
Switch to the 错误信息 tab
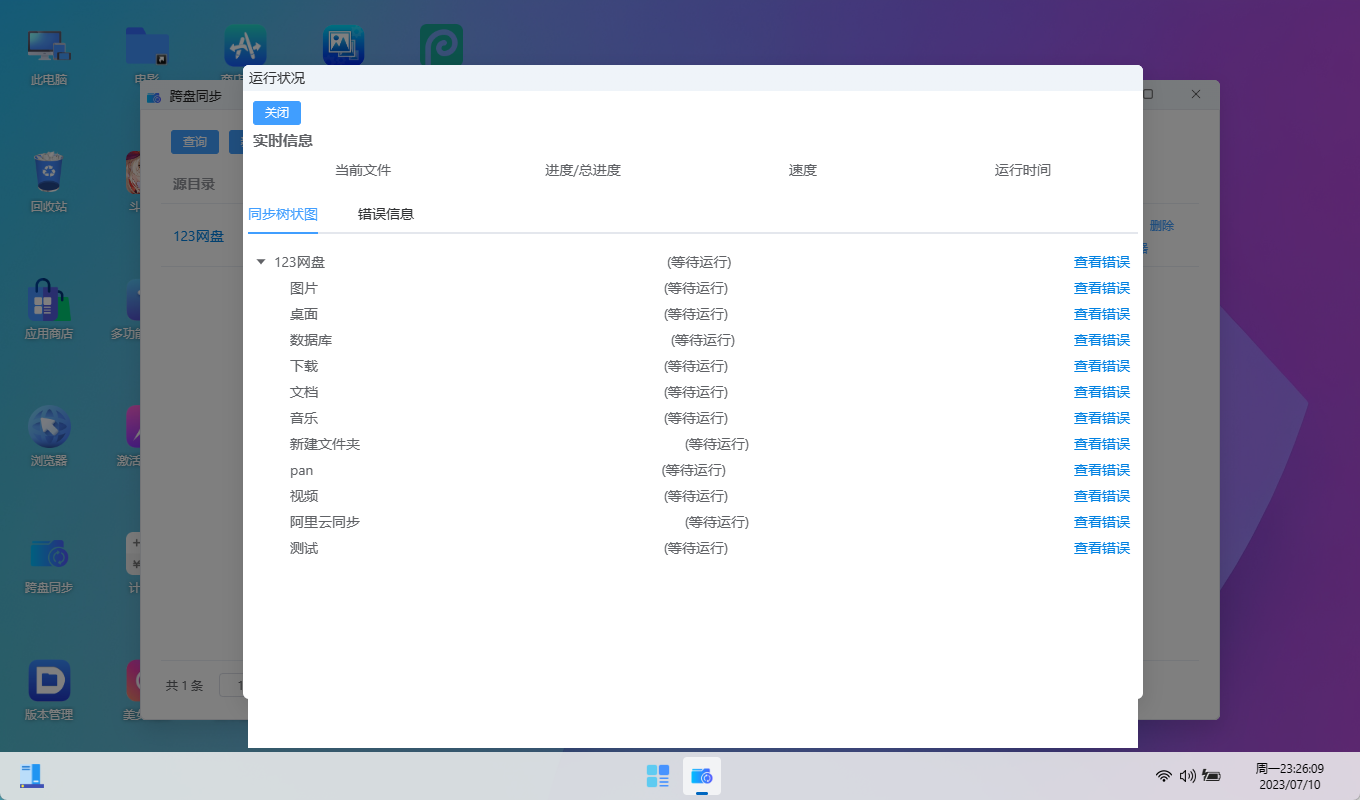pyautogui.click(x=386, y=214)
